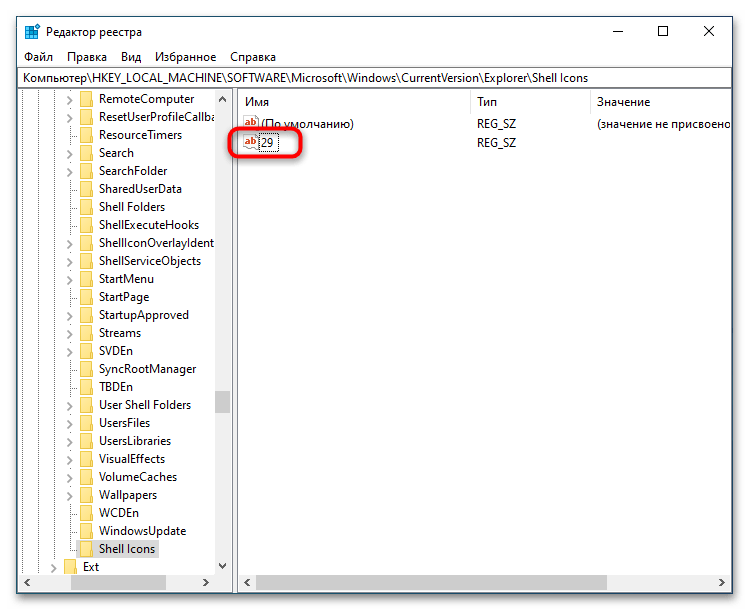Open the Справка menu

point(253,57)
